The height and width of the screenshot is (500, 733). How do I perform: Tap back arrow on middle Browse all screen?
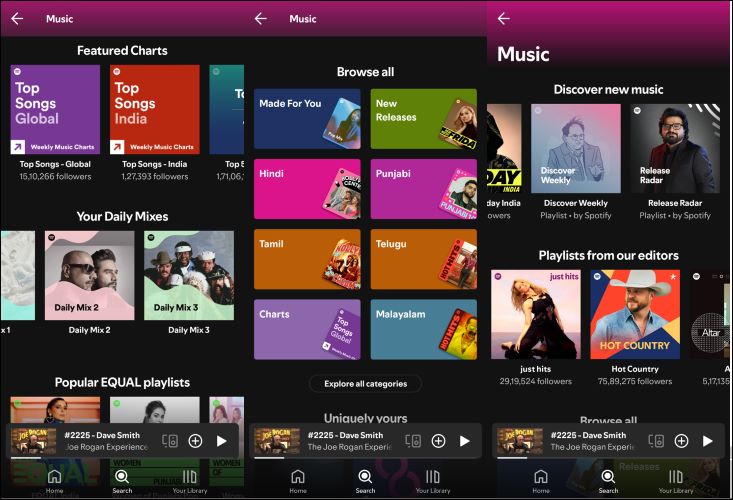tap(261, 19)
